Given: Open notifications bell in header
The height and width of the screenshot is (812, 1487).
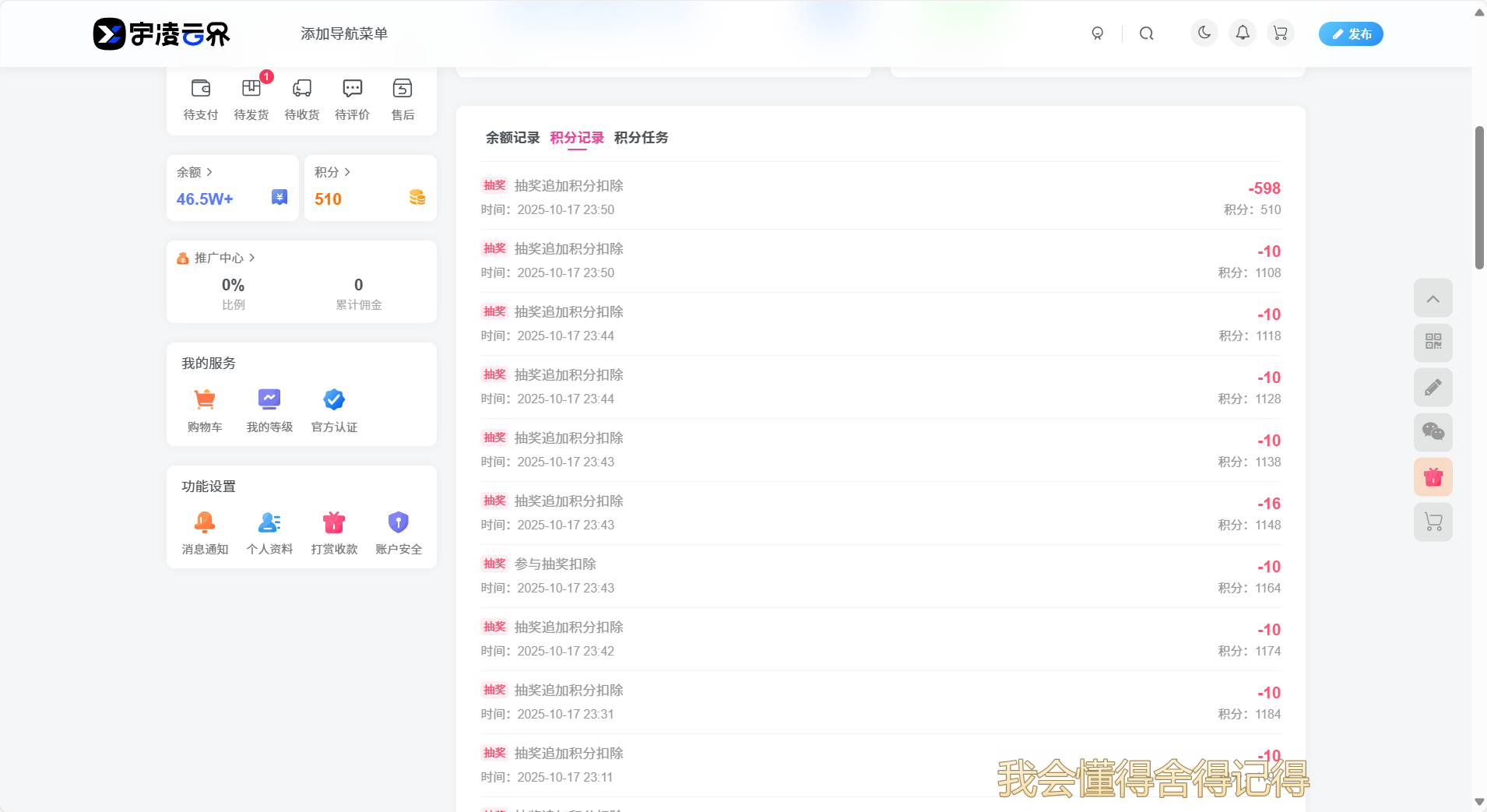Looking at the screenshot, I should pos(1242,33).
